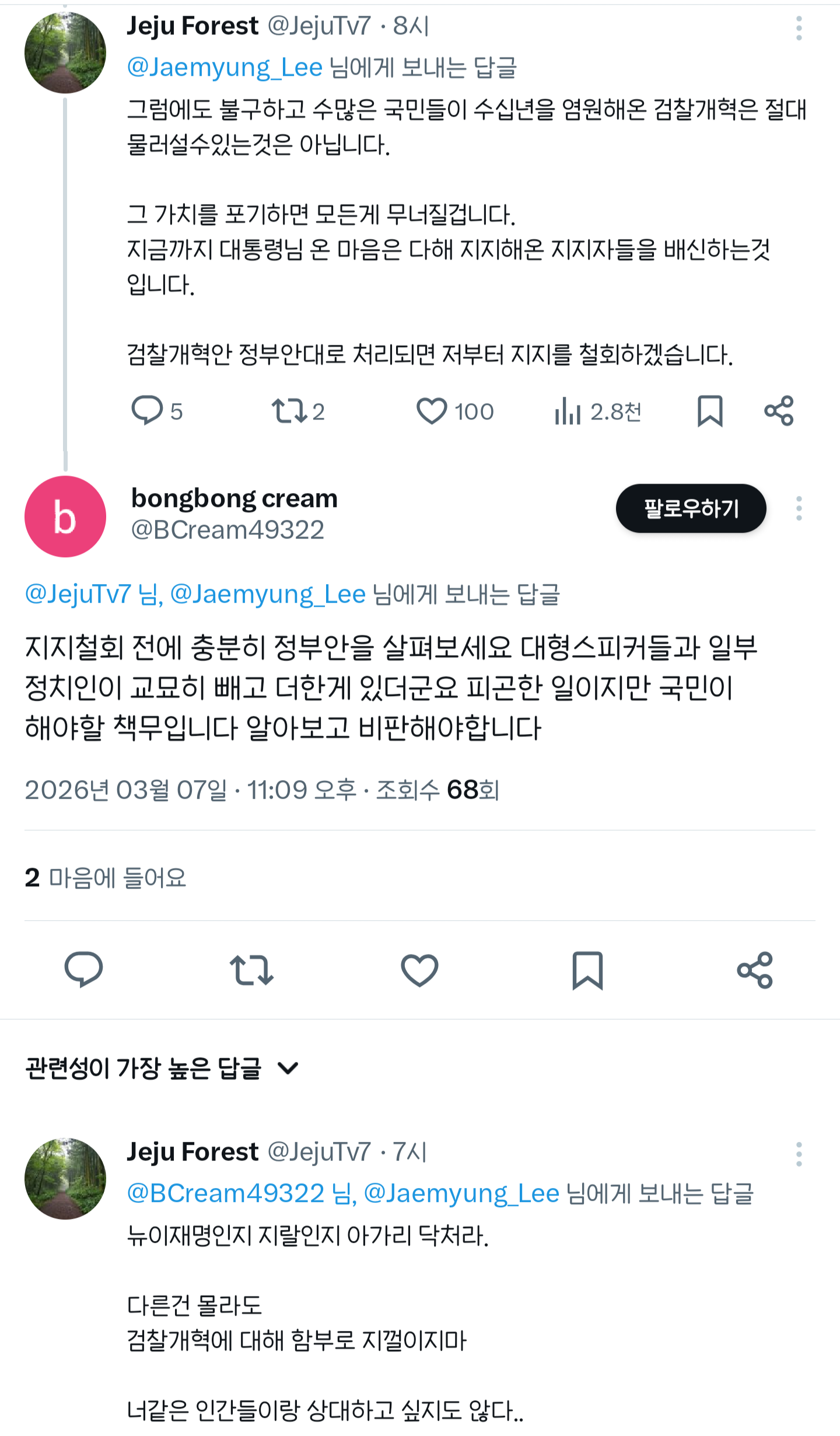Click retweet icon under main tweet

click(x=251, y=970)
